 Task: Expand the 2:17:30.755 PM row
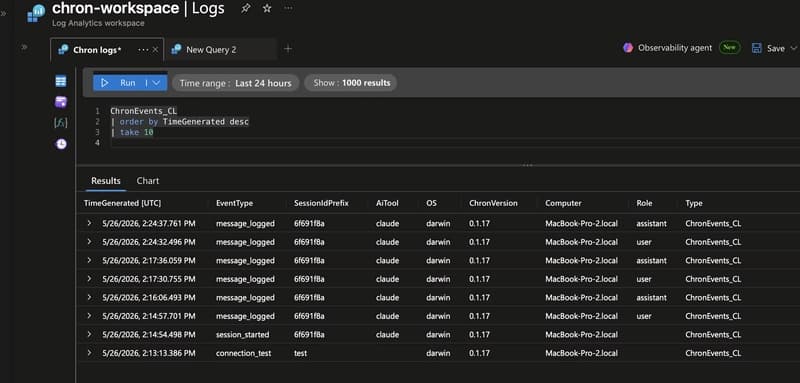point(89,279)
